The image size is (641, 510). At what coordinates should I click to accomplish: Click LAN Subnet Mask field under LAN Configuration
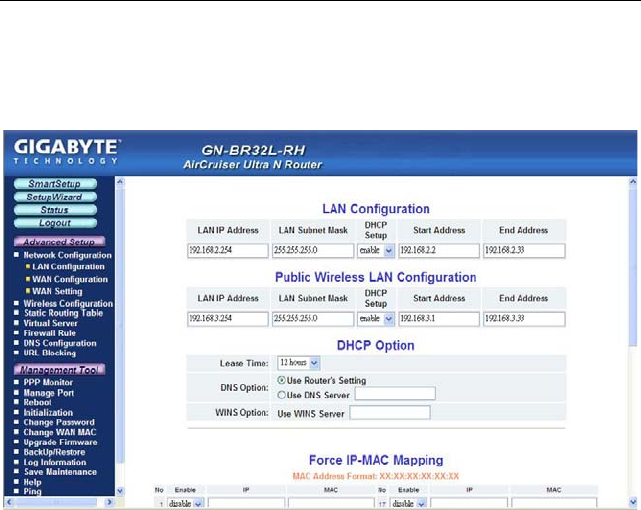click(x=313, y=251)
